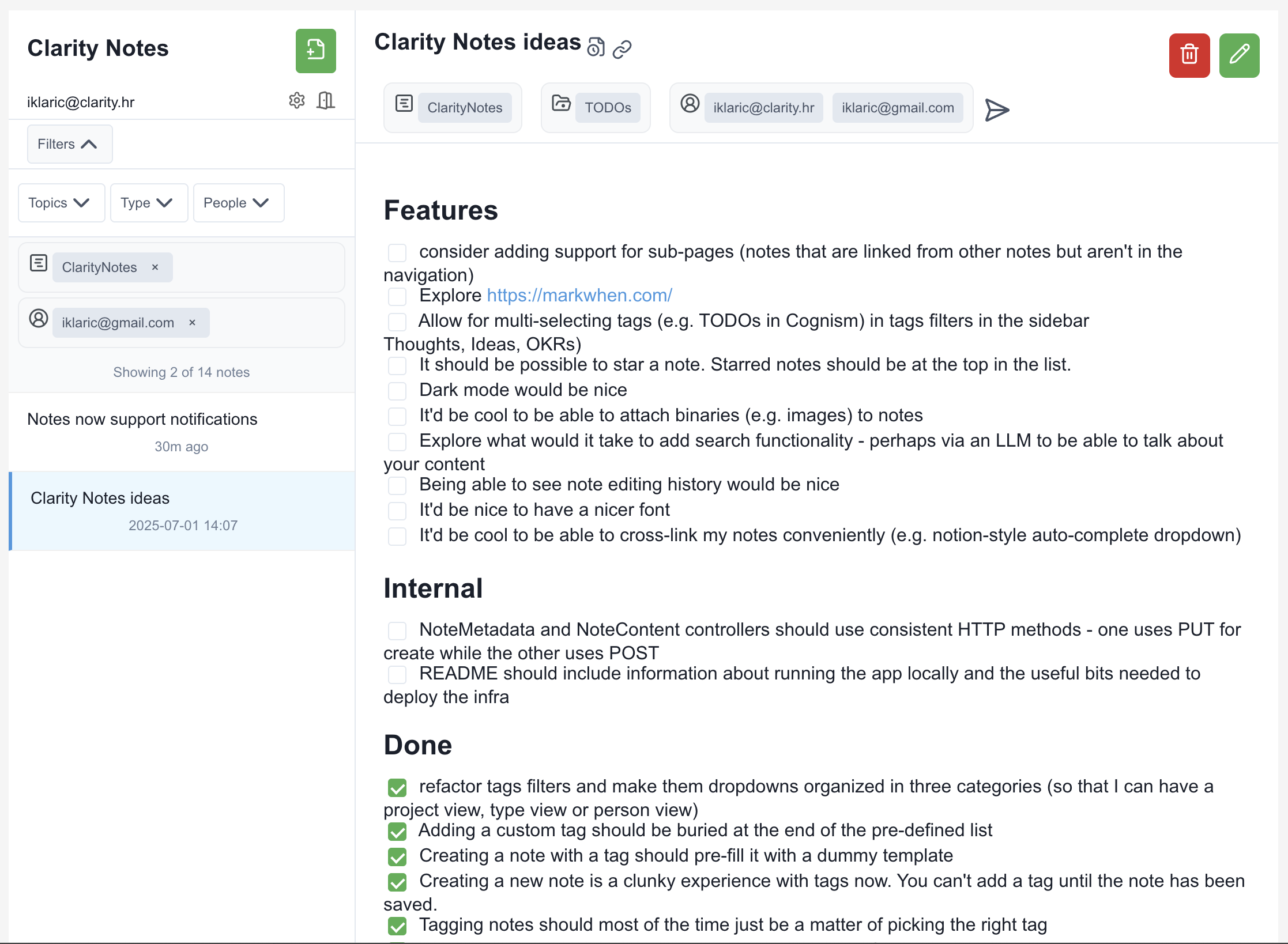Click the iklaric@clarity.hr tag in note header
Screen dimensions: 1288x944
(763, 108)
